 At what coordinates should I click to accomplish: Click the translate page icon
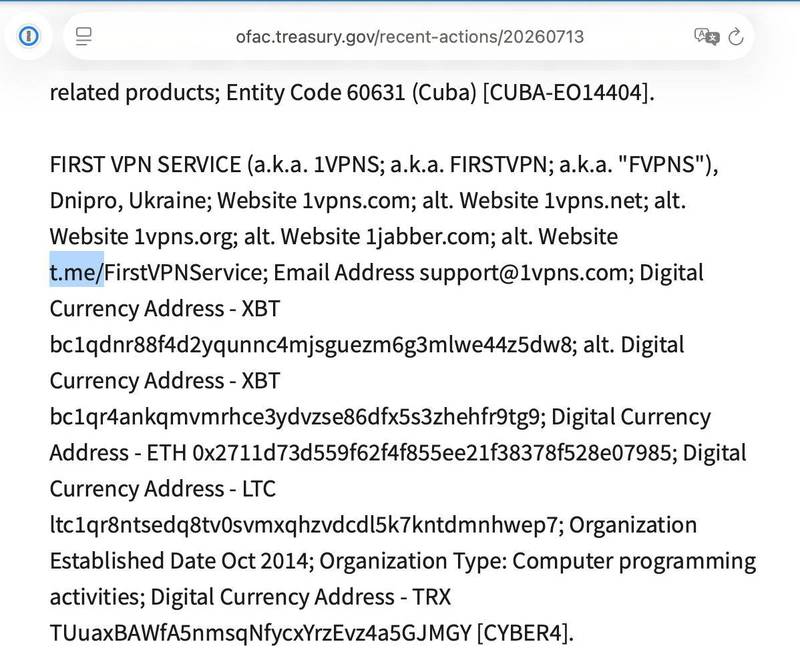(x=707, y=36)
